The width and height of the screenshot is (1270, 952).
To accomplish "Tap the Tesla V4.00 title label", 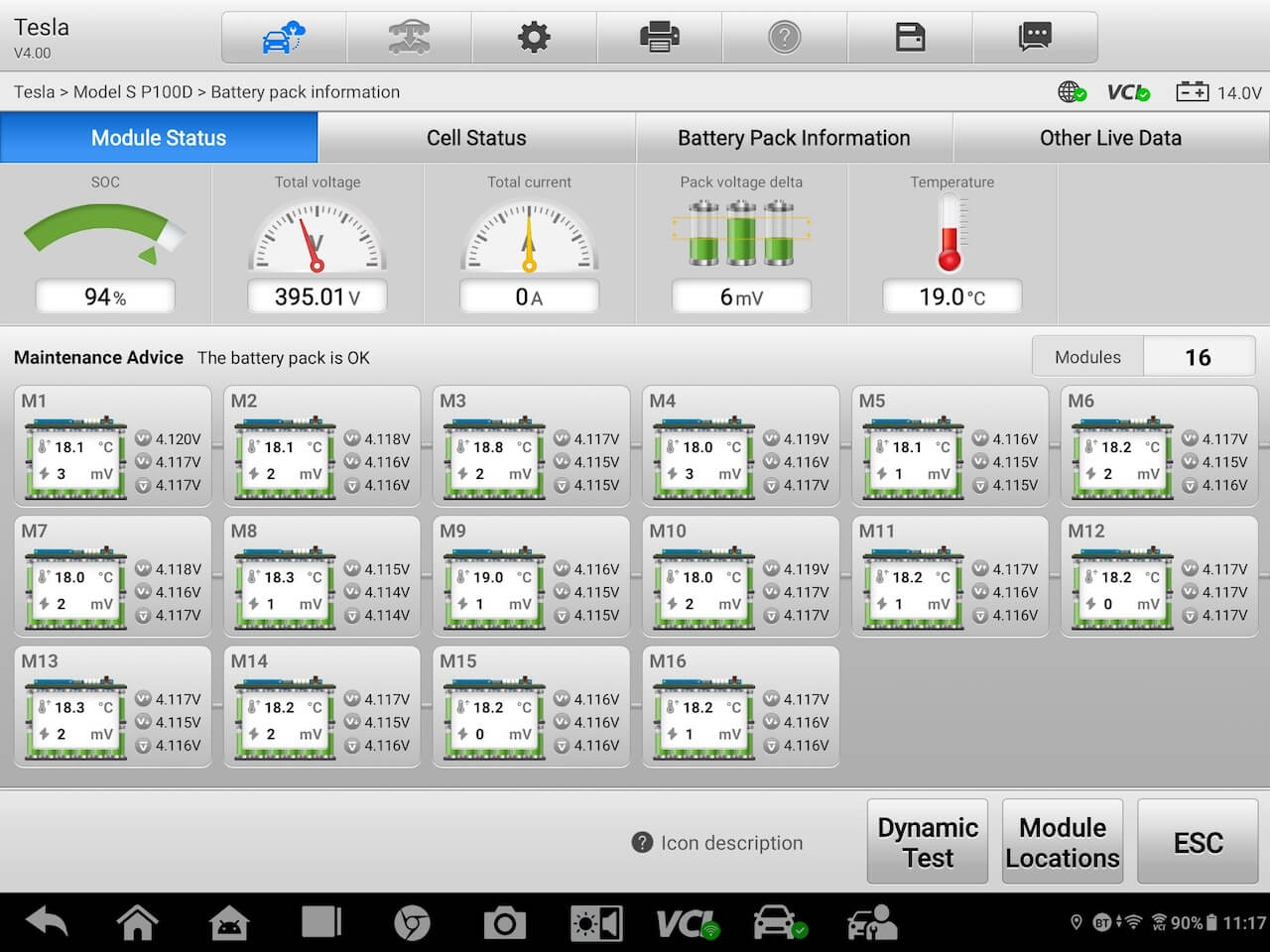I will [42, 37].
